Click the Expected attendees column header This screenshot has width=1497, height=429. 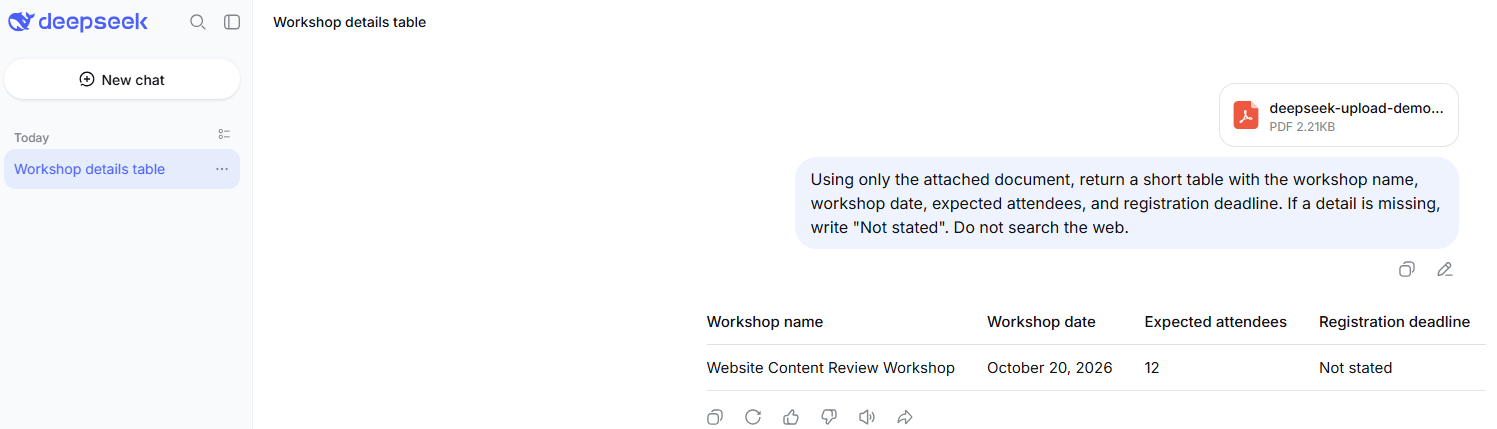[1215, 322]
